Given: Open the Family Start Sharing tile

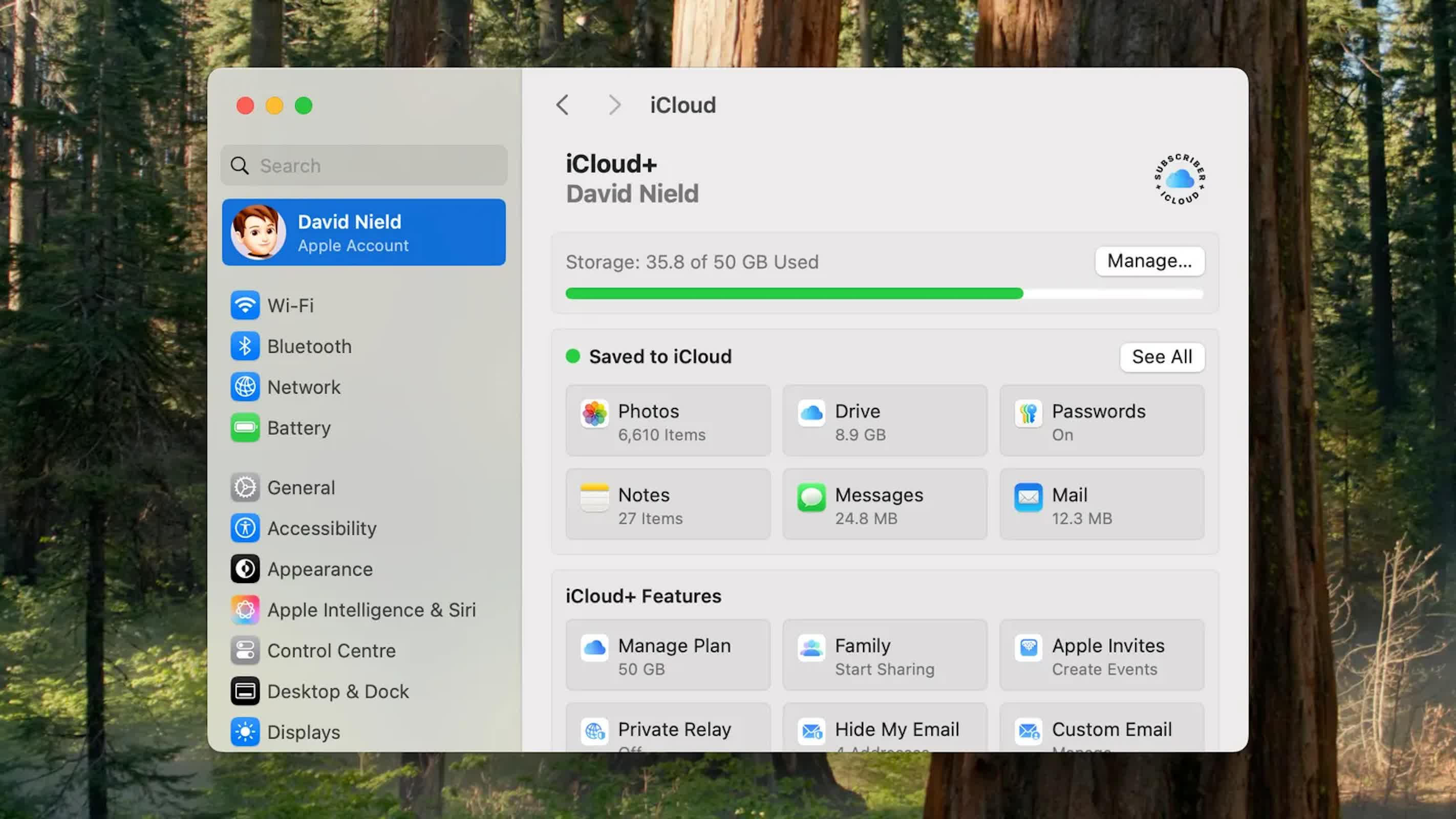Looking at the screenshot, I should click(885, 656).
